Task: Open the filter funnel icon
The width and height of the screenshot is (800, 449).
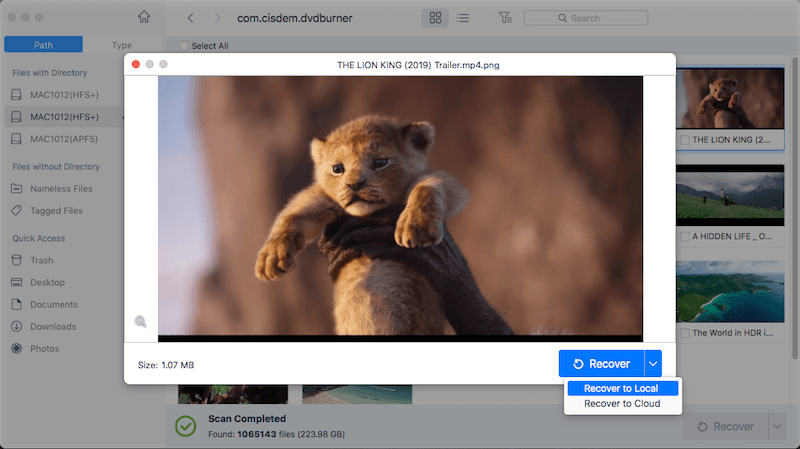Action: (x=505, y=17)
